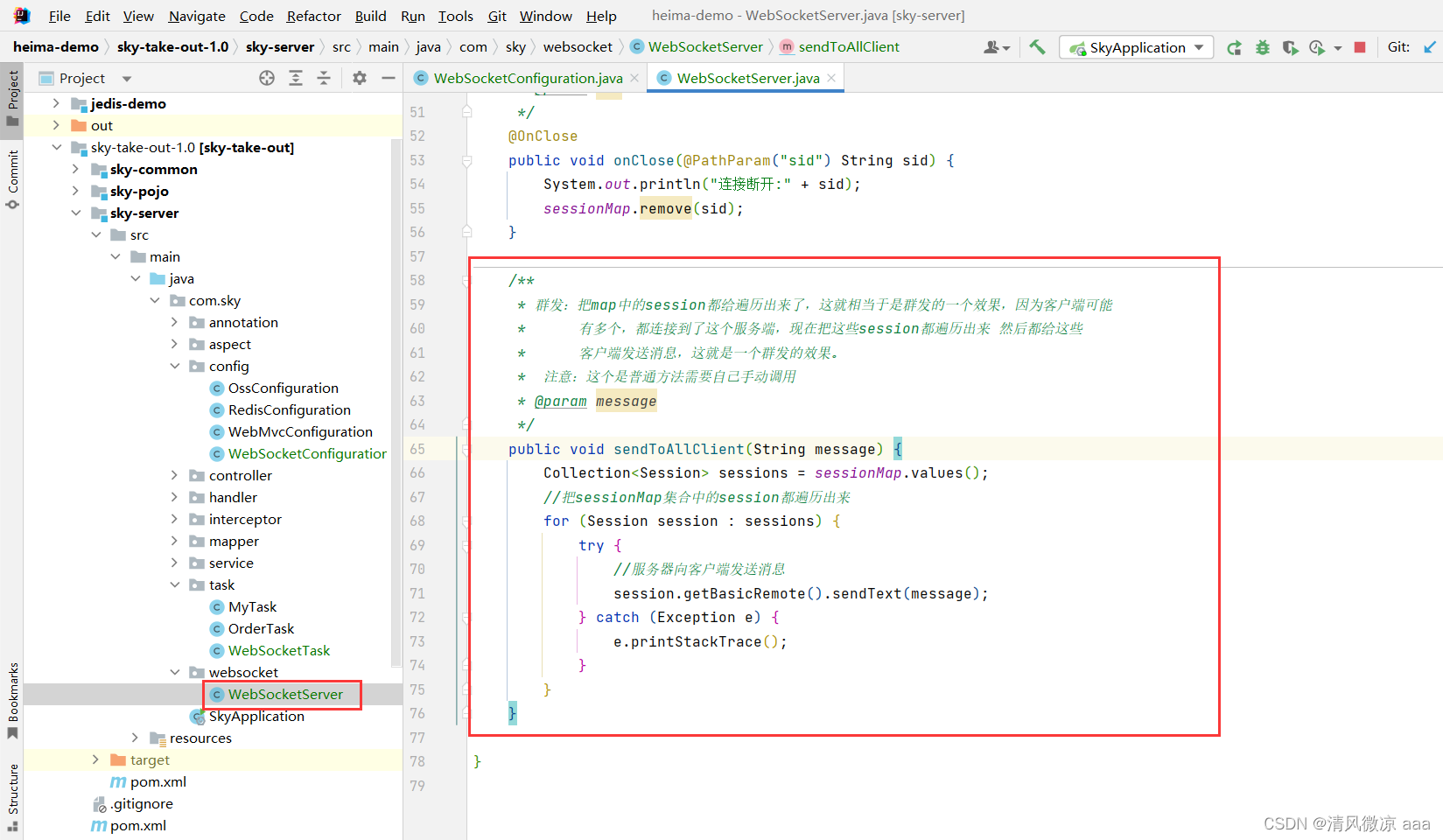
Task: Click sky-server breadcrumb segment
Action: 280,47
